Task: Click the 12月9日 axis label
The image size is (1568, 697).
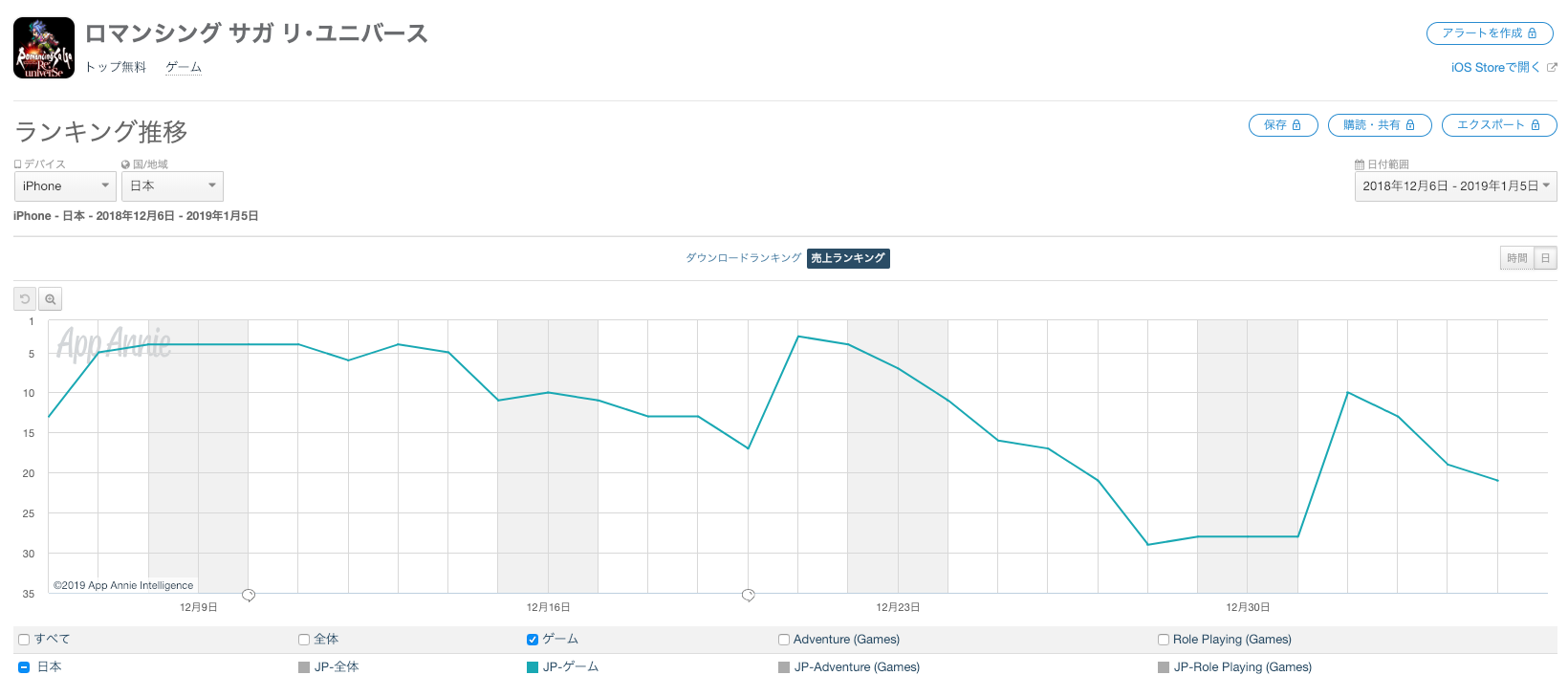Action: point(199,607)
